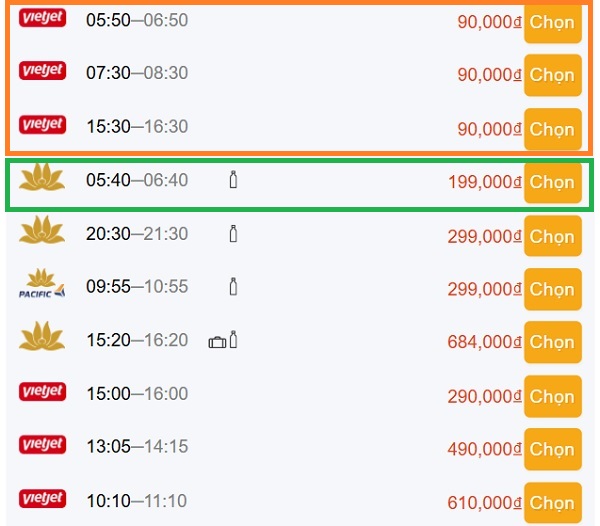Click Vietnam Airlines lotus logo for 05:40 flight
This screenshot has width=600, height=526.
[42, 181]
